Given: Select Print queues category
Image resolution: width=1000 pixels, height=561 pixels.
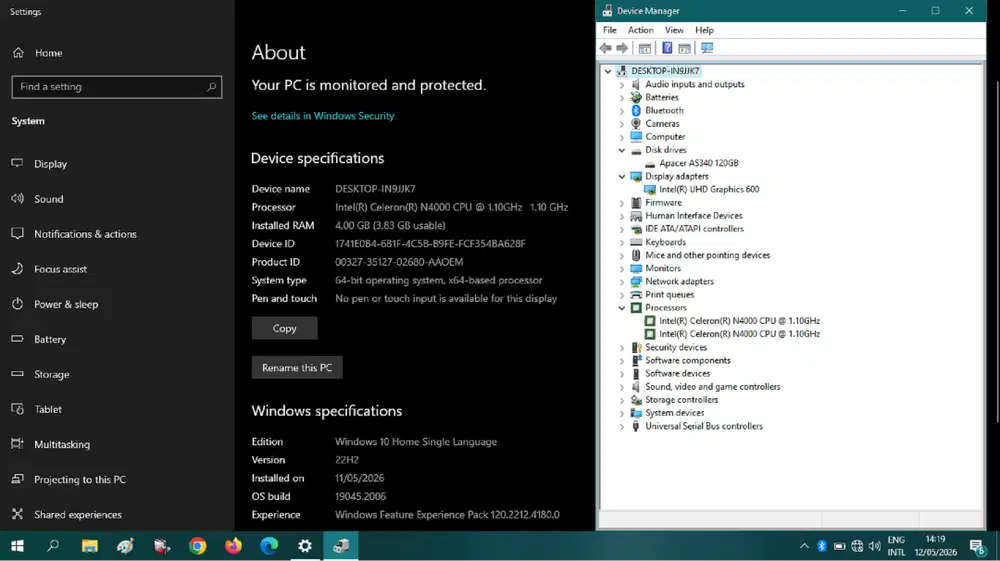Looking at the screenshot, I should [669, 295].
